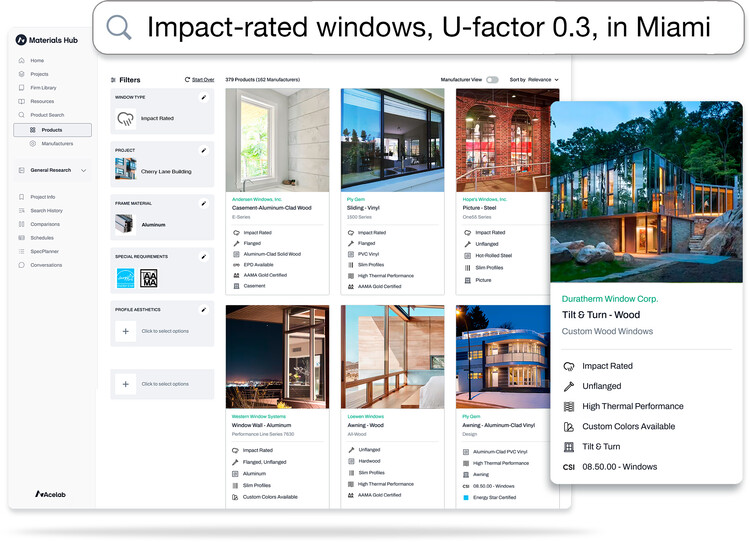Open the Picture Steel product image
The width and height of the screenshot is (750, 542).
pos(502,140)
